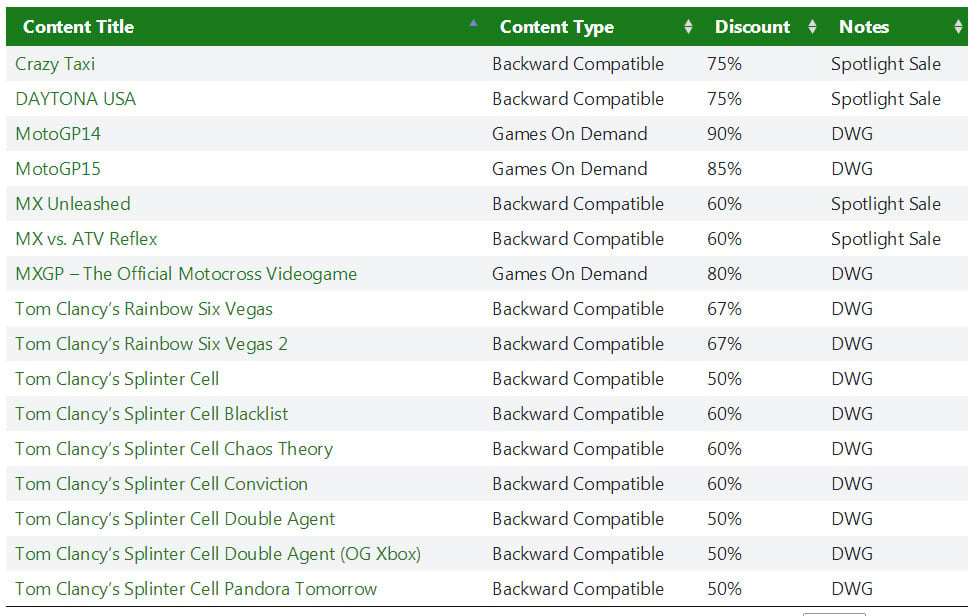Sort by the Content Title column arrow
This screenshot has width=980, height=616.
pos(473,23)
